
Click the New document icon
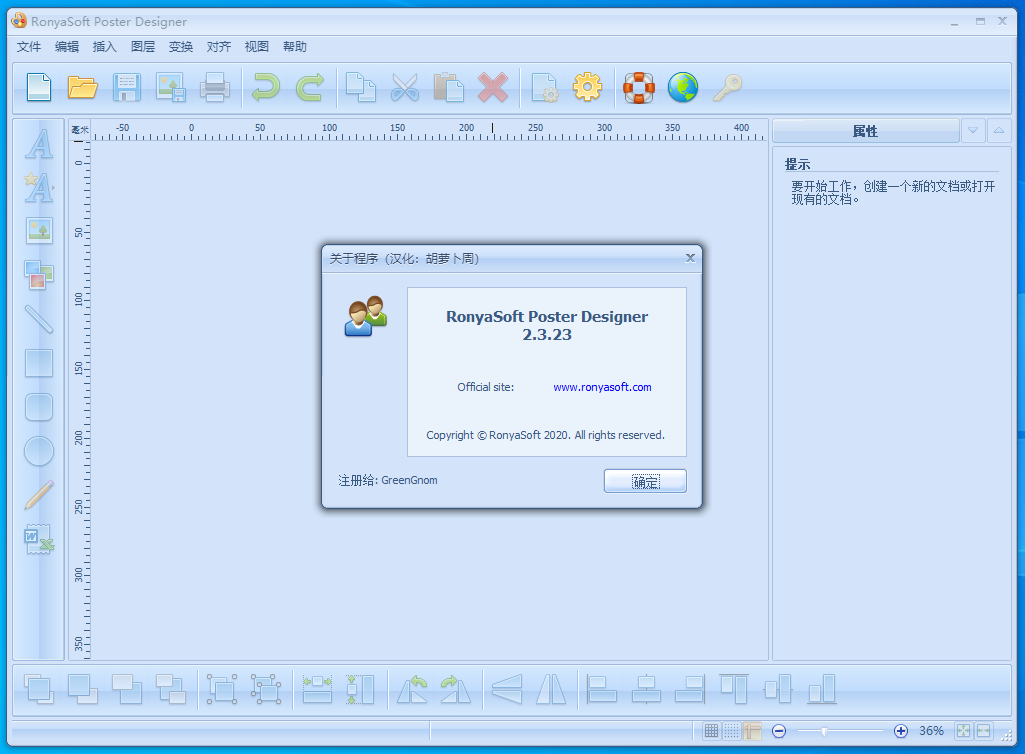pyautogui.click(x=38, y=88)
